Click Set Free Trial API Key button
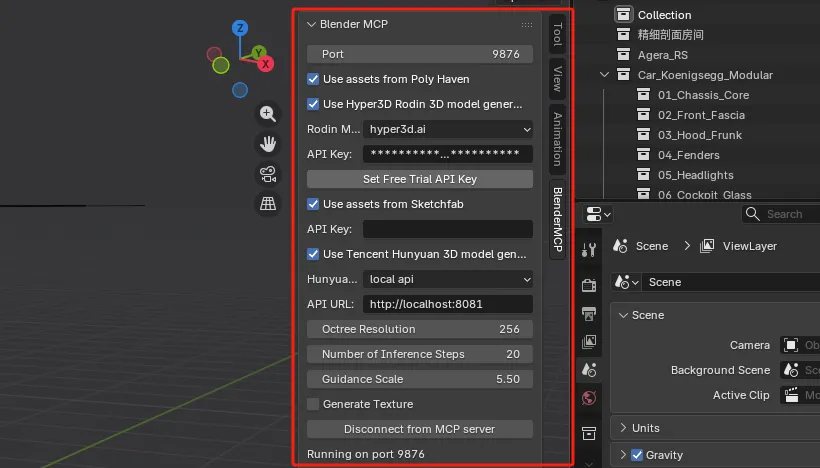The height and width of the screenshot is (468, 820). (x=420, y=179)
